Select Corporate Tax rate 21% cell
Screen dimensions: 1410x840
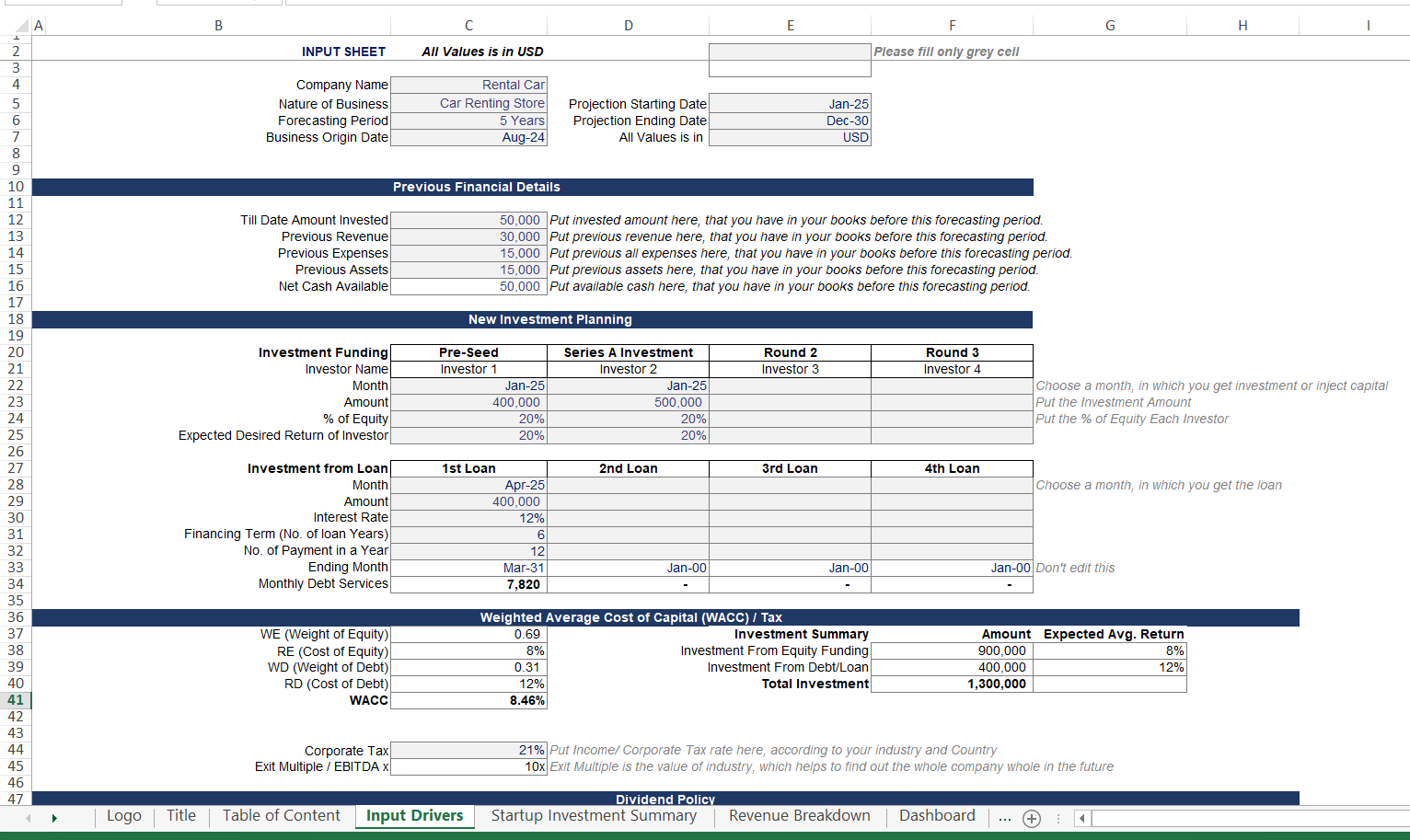(468, 750)
